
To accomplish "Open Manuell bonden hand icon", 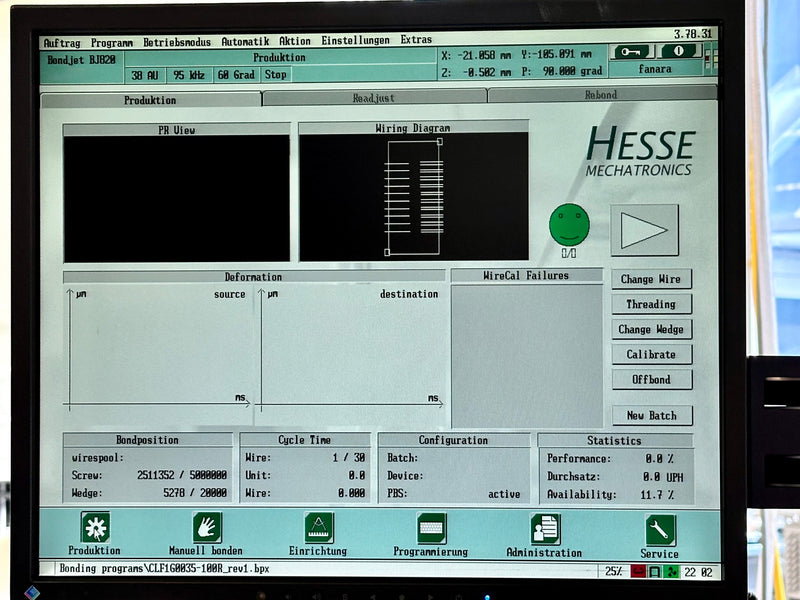I will (207, 528).
